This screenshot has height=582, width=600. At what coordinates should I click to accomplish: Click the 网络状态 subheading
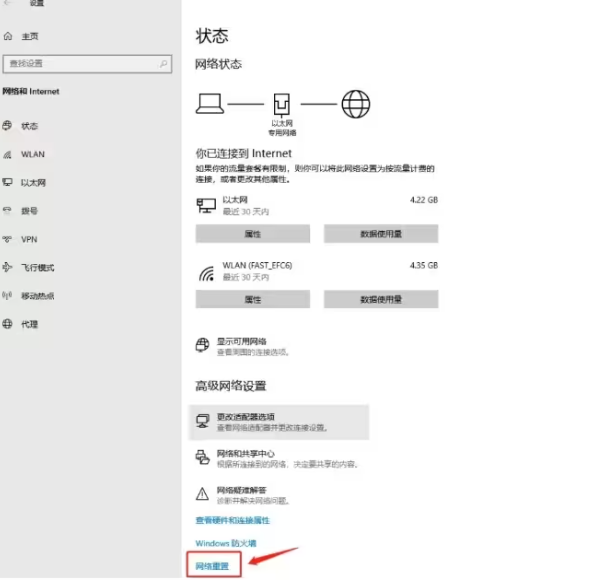218,64
